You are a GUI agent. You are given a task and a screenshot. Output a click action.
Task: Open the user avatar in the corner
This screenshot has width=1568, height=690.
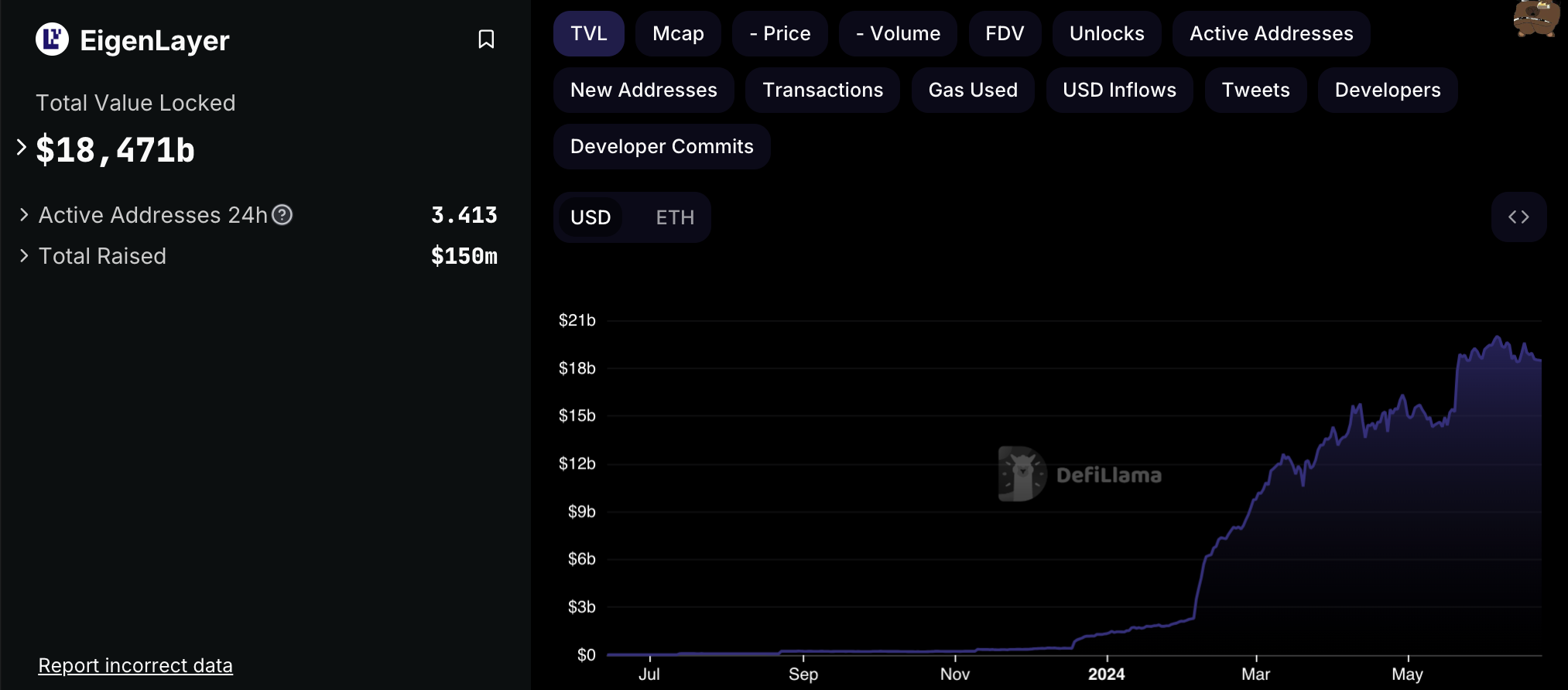1537,19
